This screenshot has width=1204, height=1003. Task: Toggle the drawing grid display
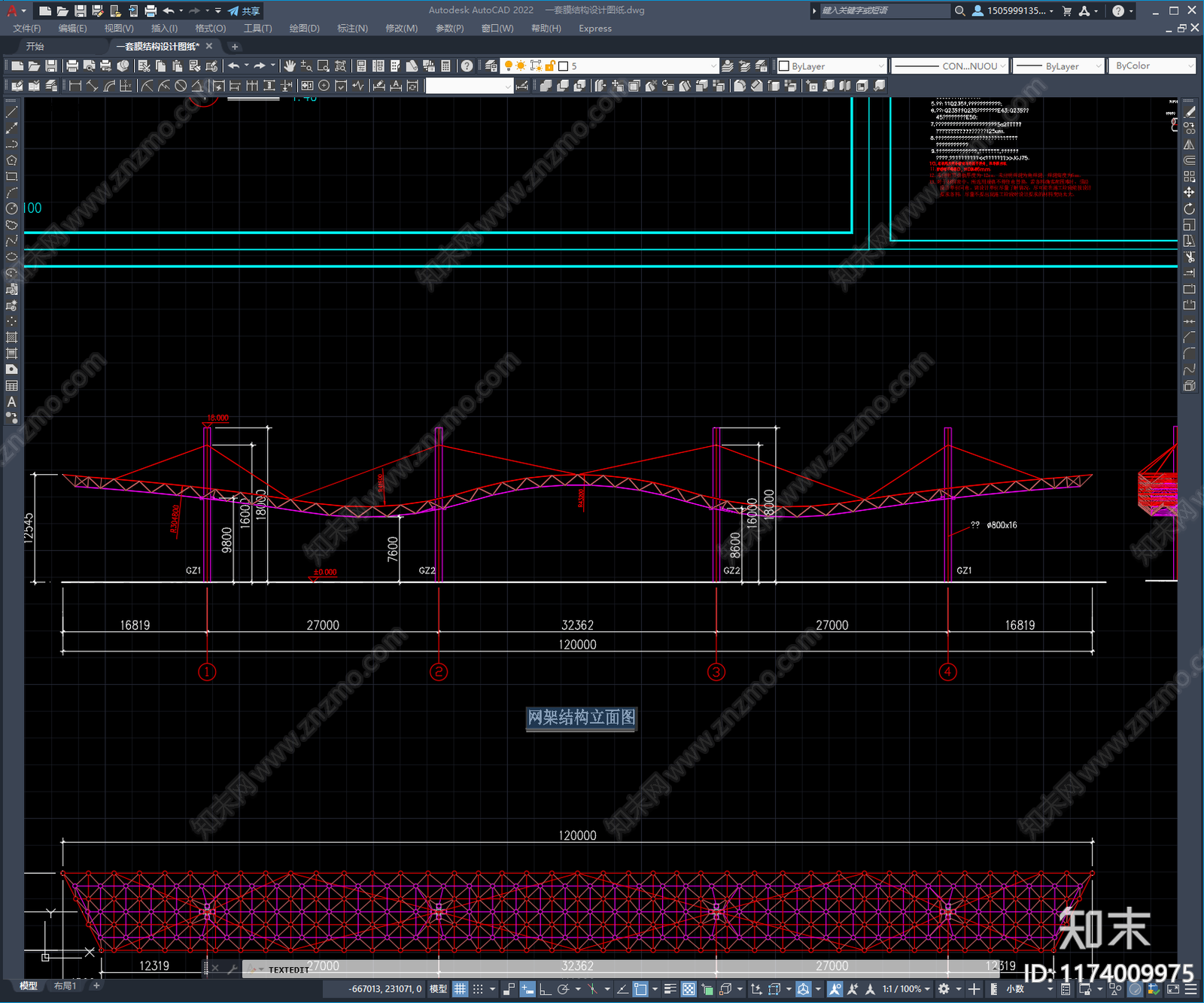[461, 989]
